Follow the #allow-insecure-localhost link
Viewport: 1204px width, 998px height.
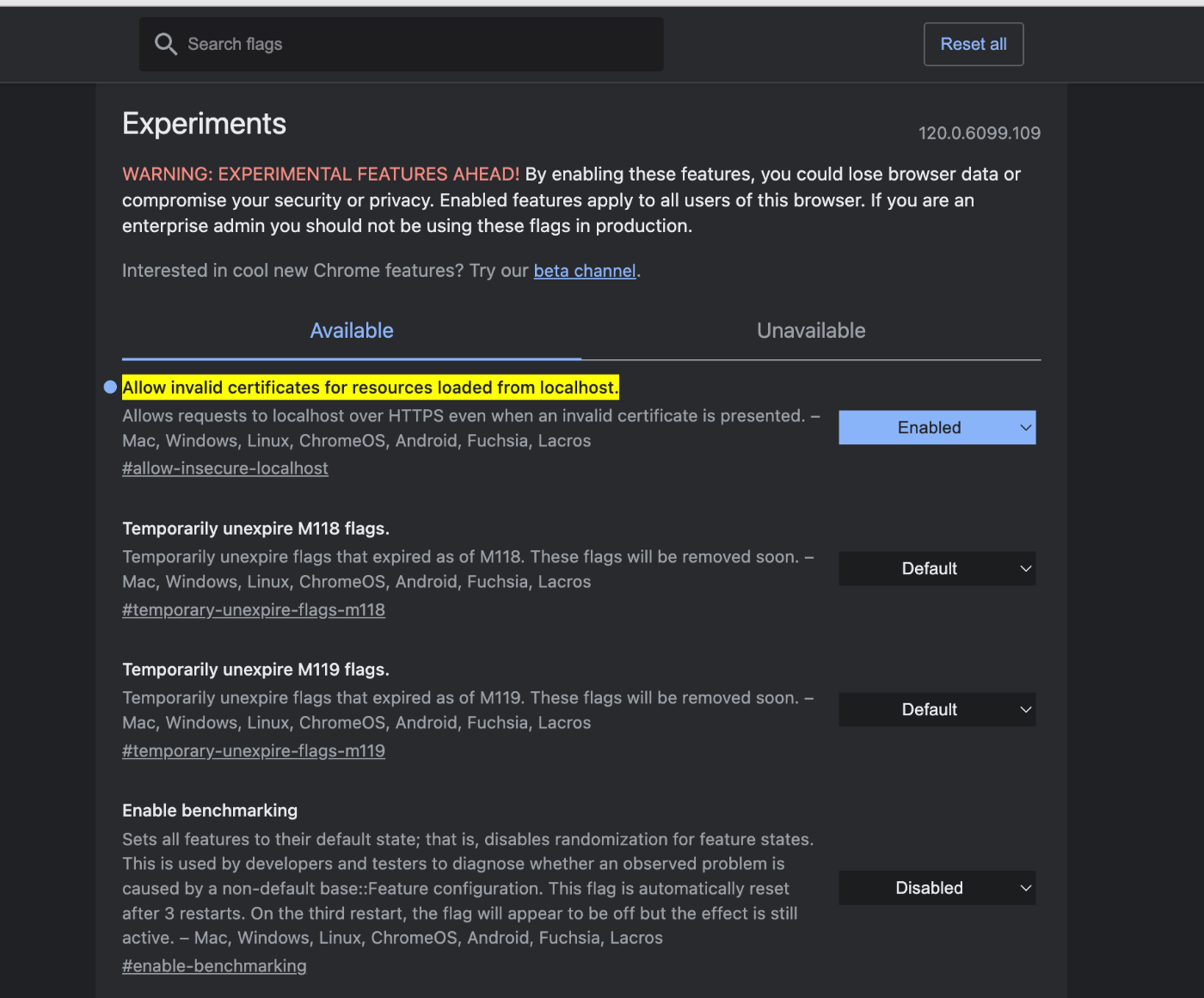(x=224, y=468)
